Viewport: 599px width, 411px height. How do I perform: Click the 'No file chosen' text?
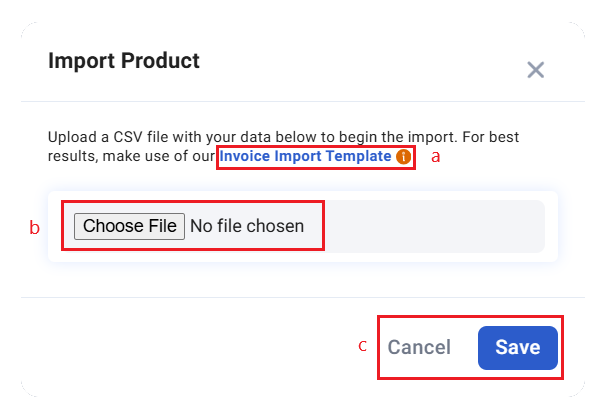[x=247, y=226]
